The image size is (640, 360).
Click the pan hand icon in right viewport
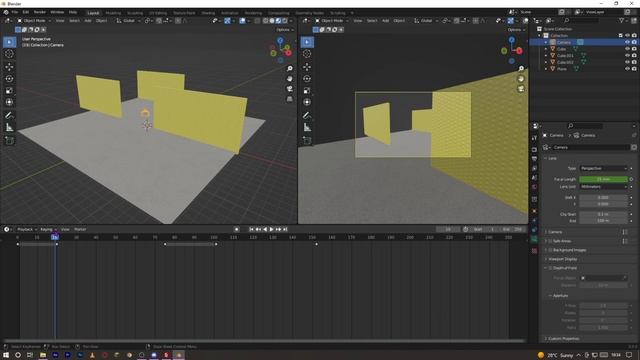521,78
